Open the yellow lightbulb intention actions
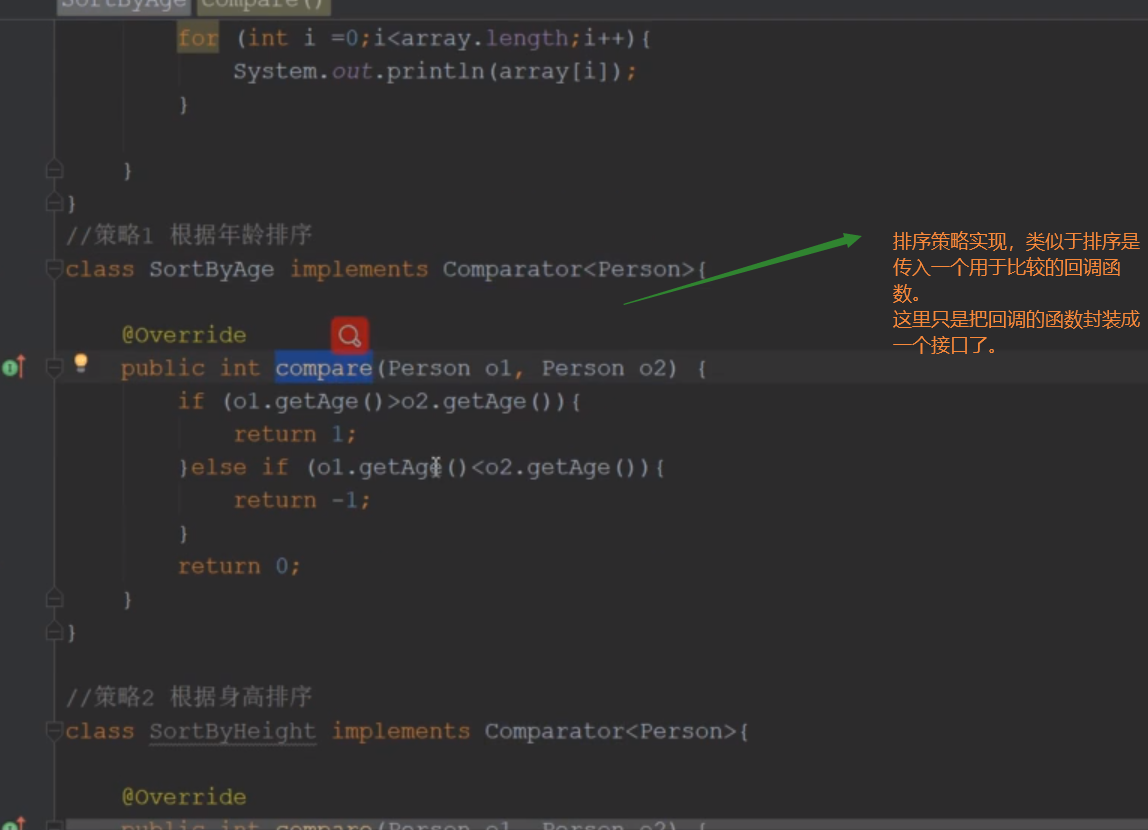Viewport: 1148px width, 830px height. point(81,364)
